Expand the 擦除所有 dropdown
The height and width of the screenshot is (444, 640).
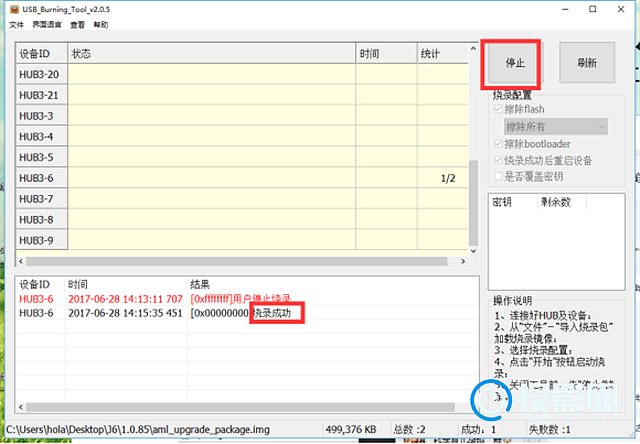pyautogui.click(x=600, y=126)
